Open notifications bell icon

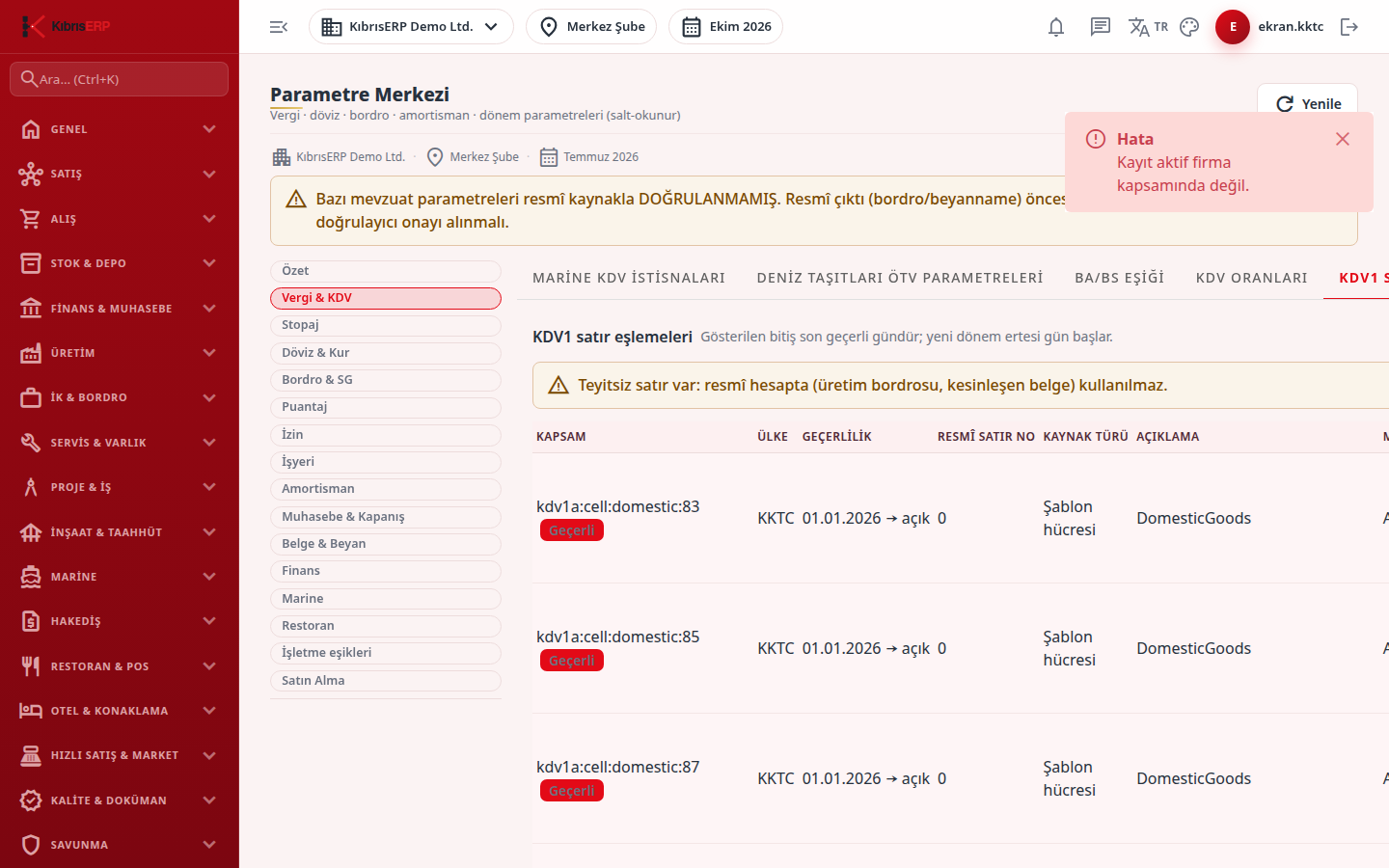(x=1056, y=27)
